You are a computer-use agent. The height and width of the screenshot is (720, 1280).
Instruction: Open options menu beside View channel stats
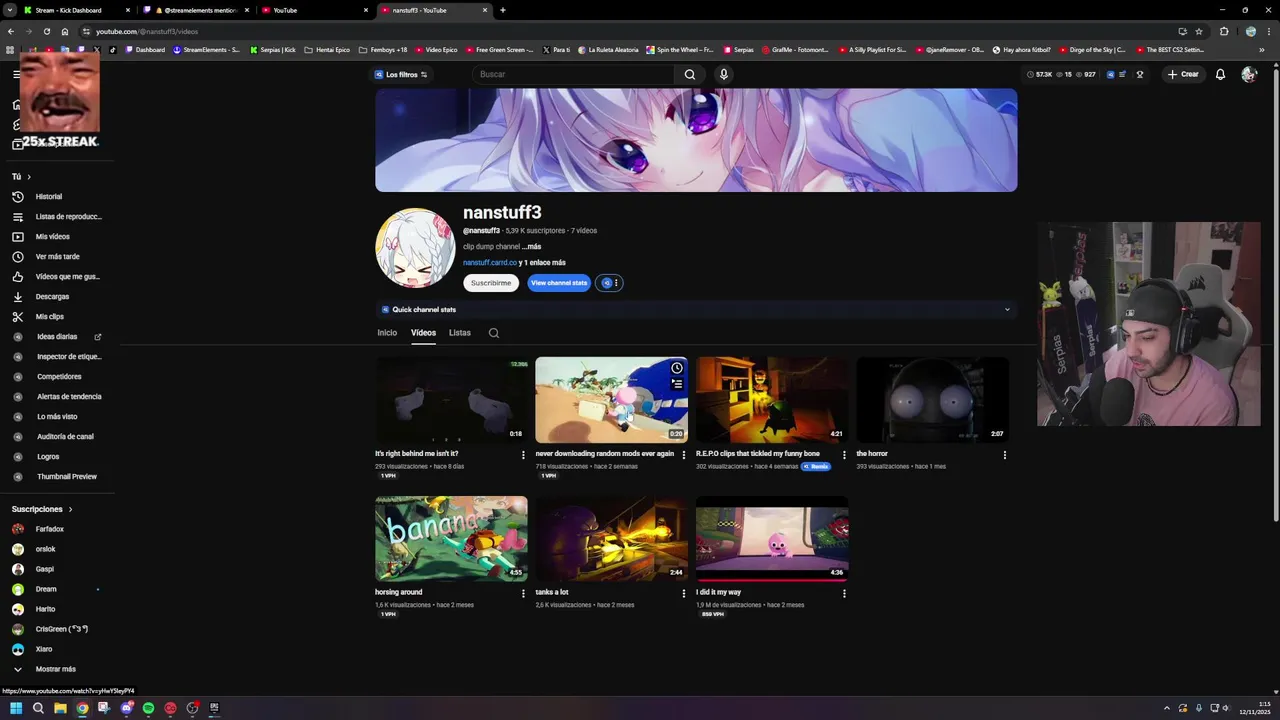tap(609, 283)
